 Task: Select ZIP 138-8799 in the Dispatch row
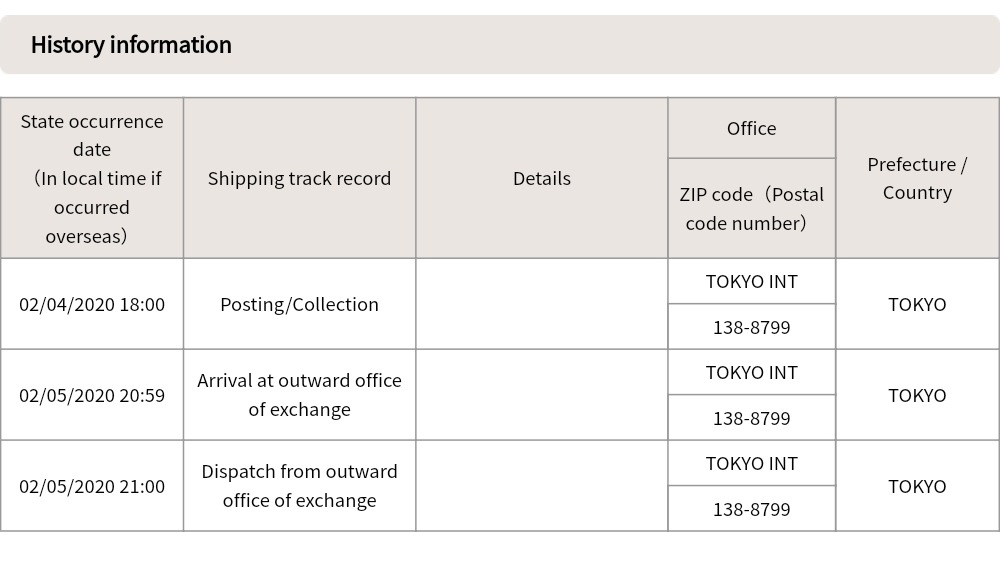[x=751, y=509]
